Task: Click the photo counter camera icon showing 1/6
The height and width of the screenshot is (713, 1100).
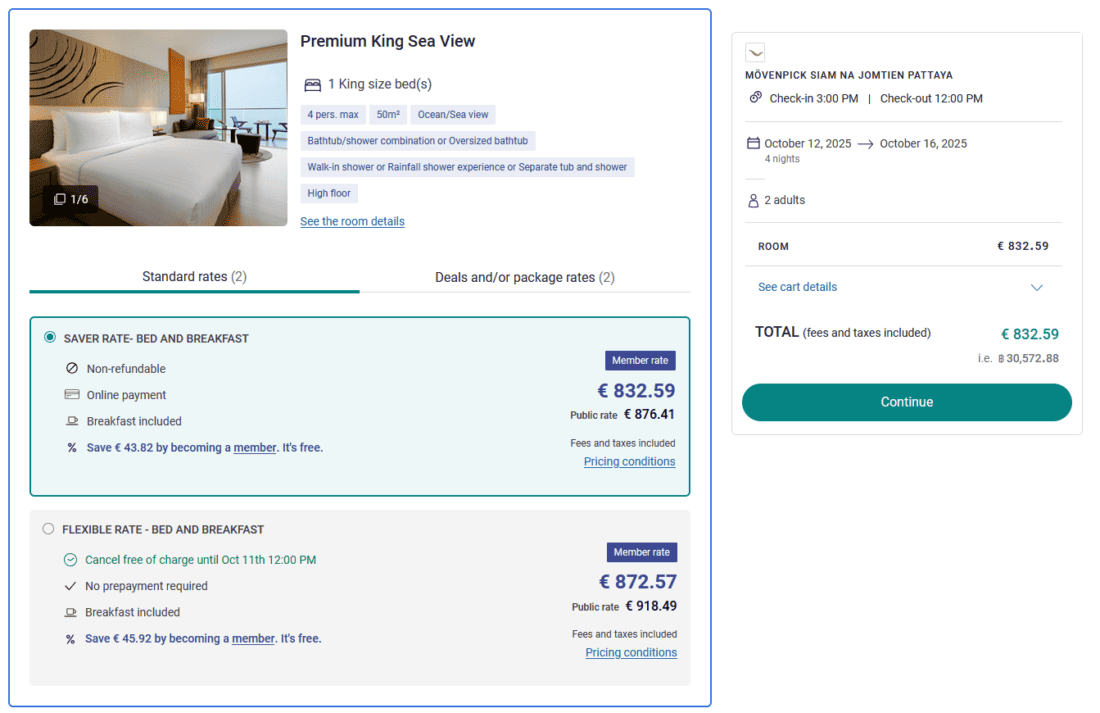Action: pyautogui.click(x=60, y=199)
